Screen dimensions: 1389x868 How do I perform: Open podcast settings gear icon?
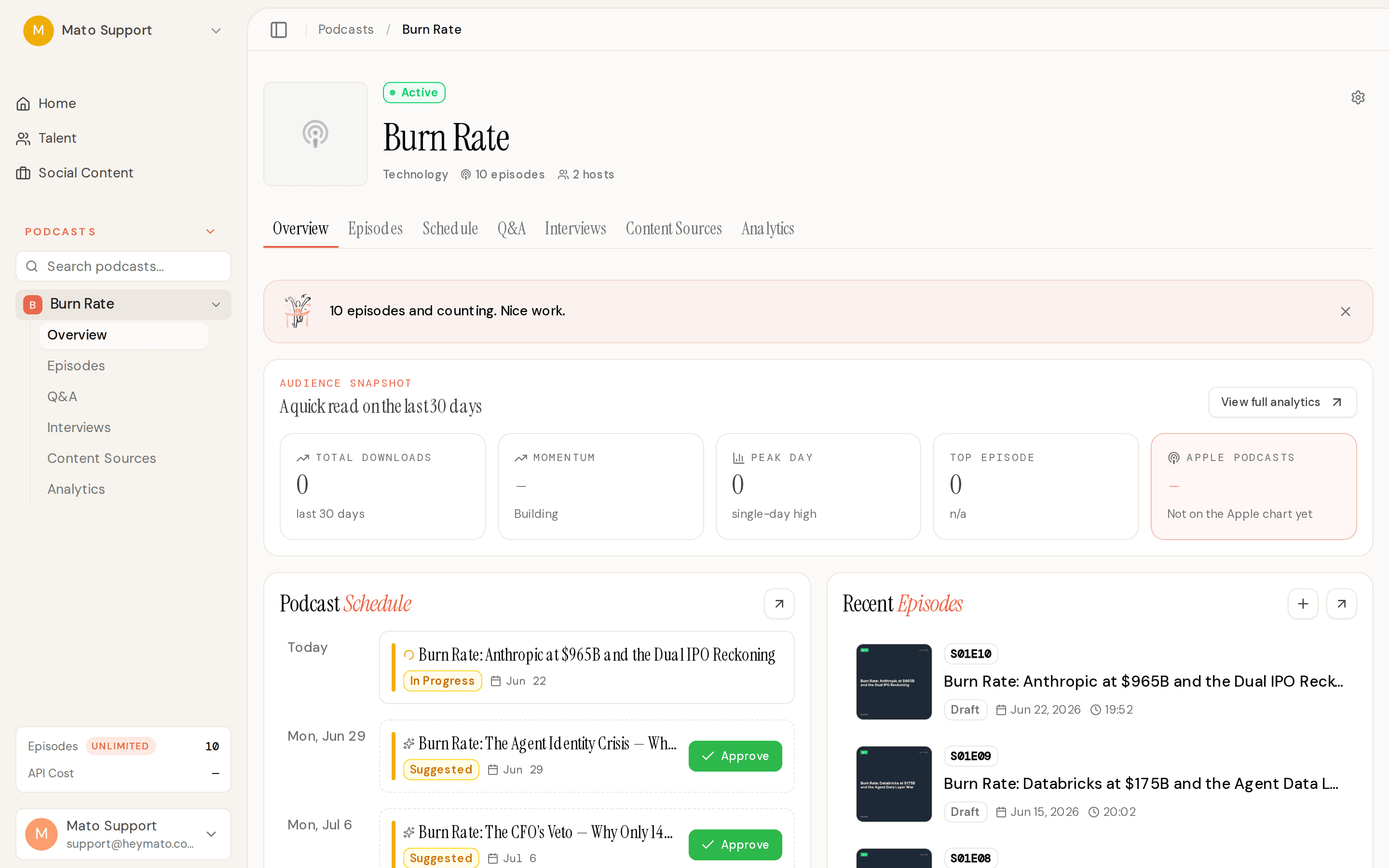(1358, 97)
